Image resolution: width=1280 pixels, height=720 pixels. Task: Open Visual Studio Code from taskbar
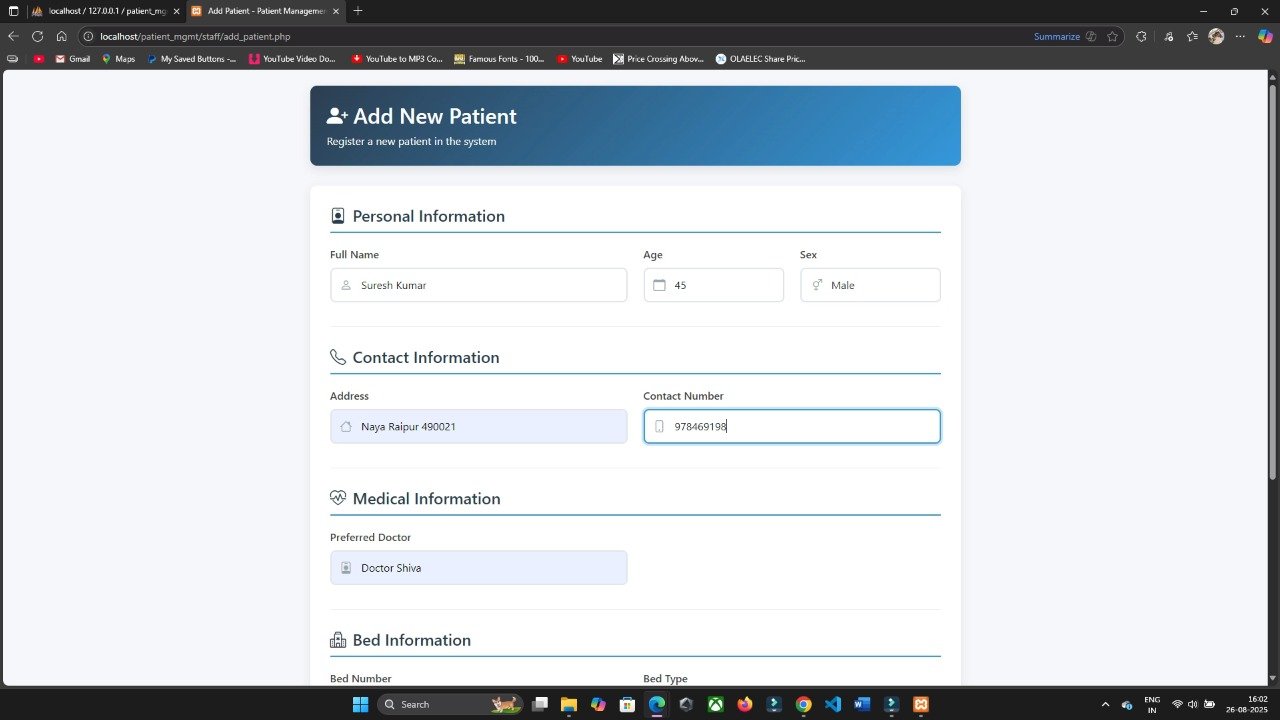click(x=833, y=704)
